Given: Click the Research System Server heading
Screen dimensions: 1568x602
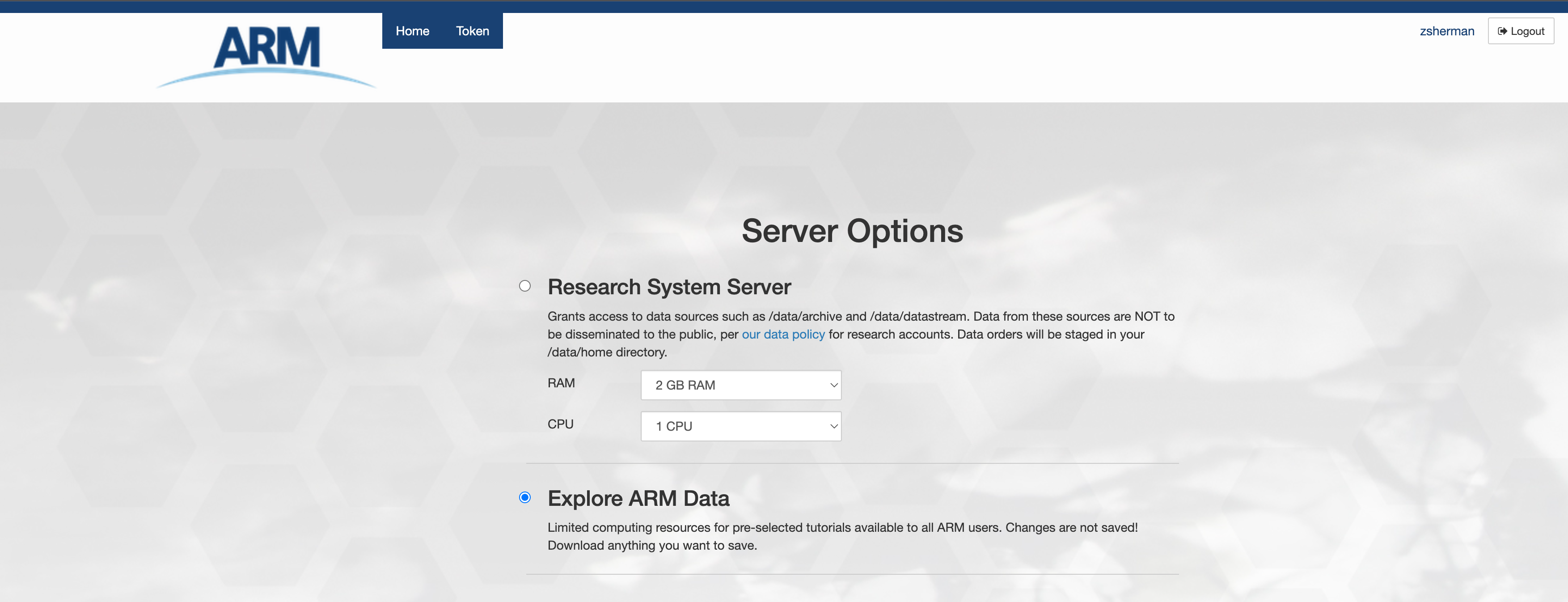Looking at the screenshot, I should pos(669,287).
